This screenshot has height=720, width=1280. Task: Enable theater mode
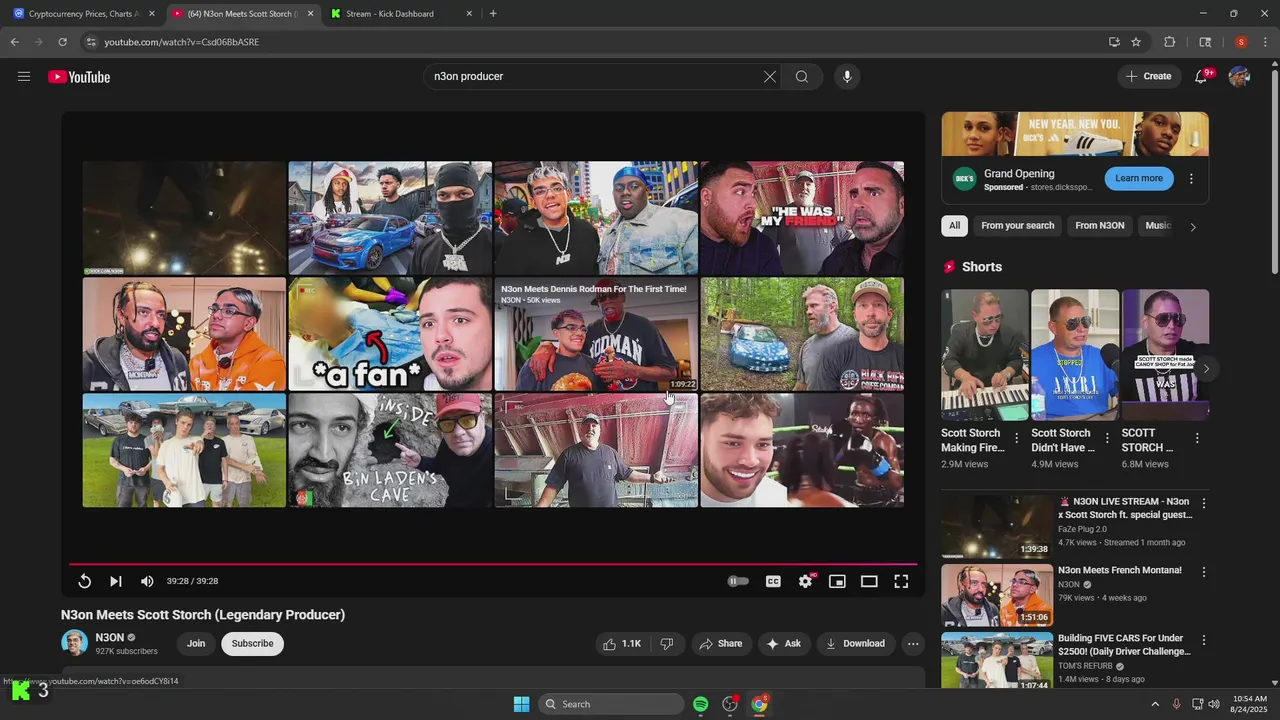pyautogui.click(x=869, y=581)
